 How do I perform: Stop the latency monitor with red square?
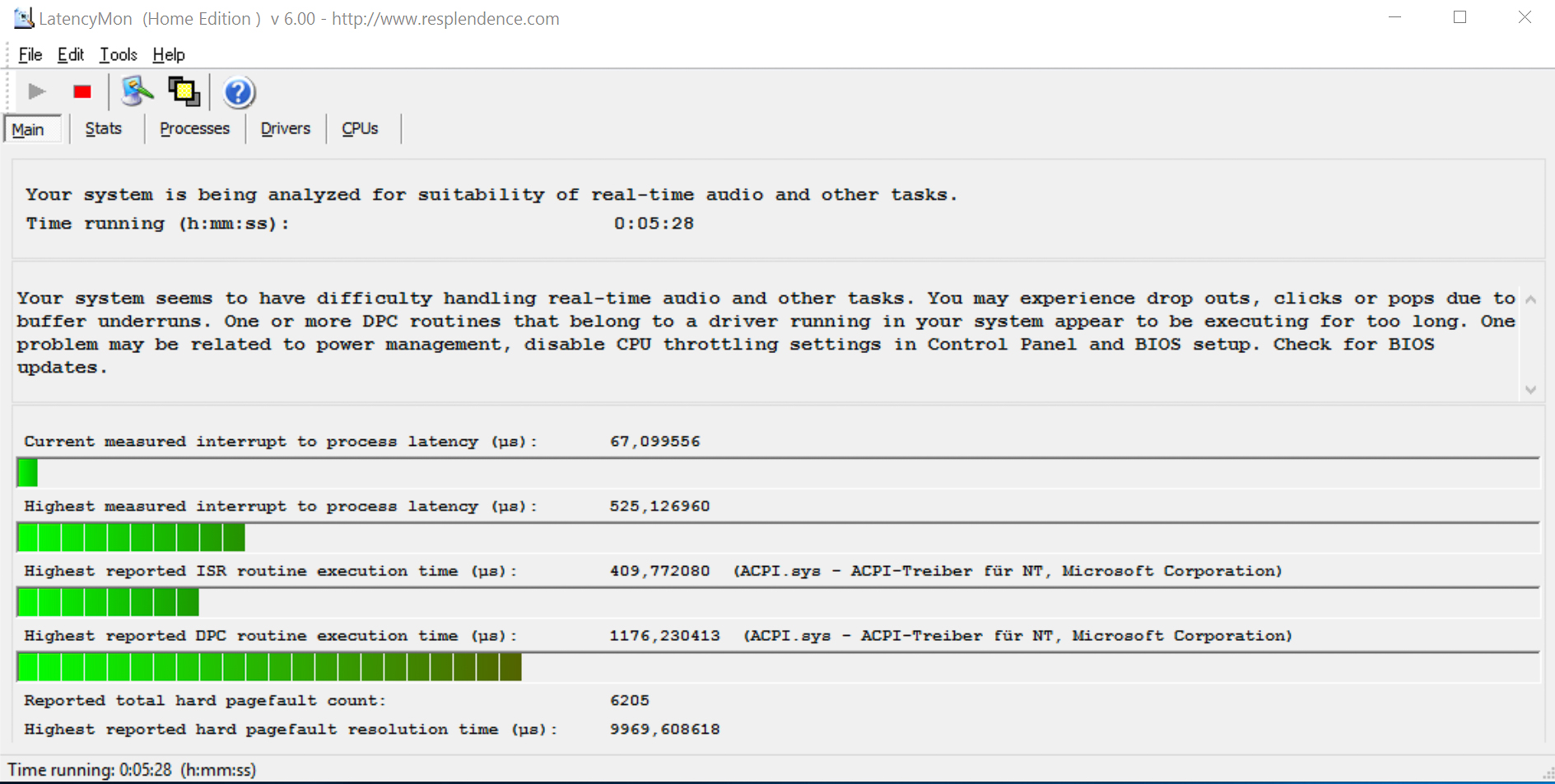click(82, 91)
